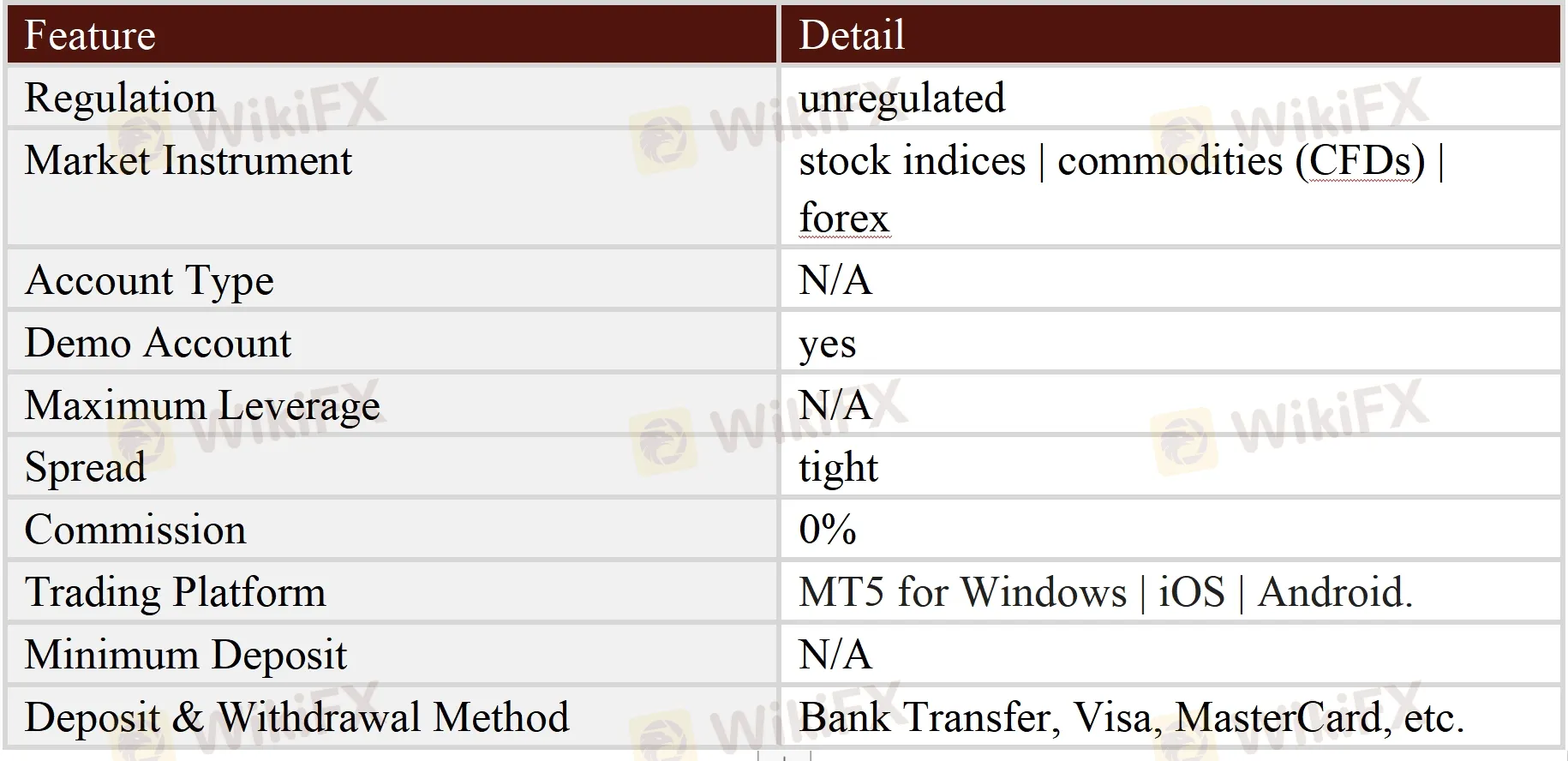The height and width of the screenshot is (761, 1568).
Task: Click the Detail column header
Action: [x=852, y=36]
